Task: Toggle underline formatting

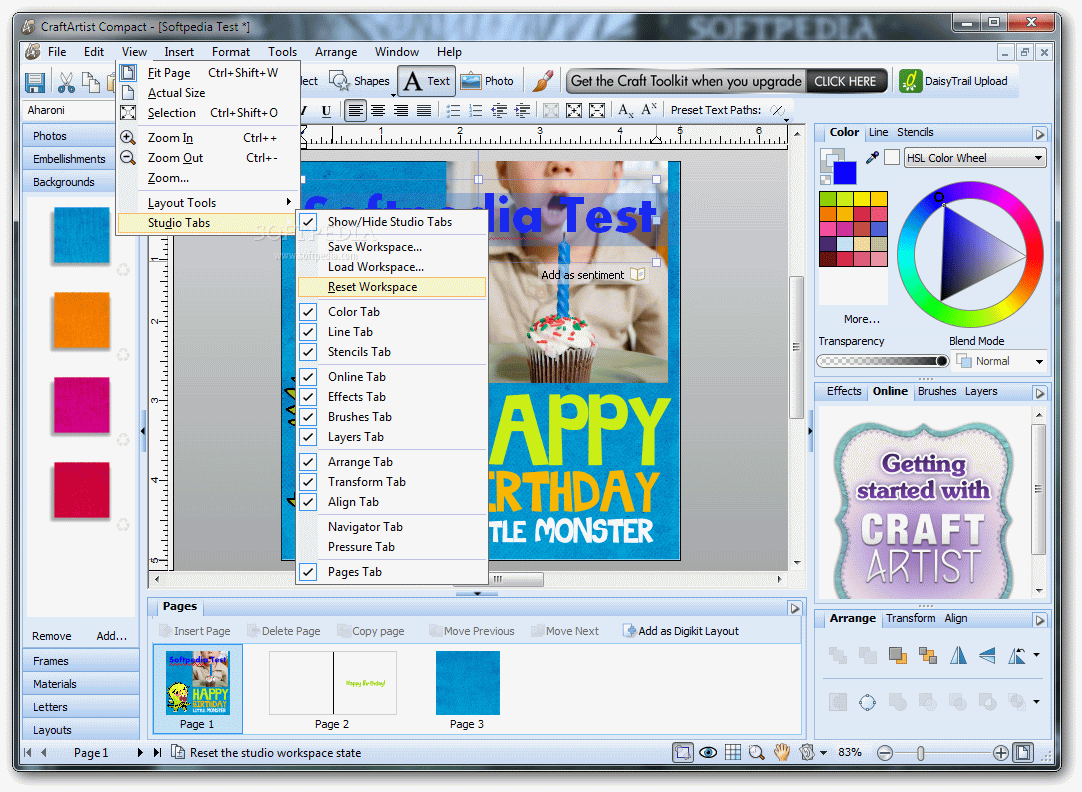Action: click(x=326, y=110)
